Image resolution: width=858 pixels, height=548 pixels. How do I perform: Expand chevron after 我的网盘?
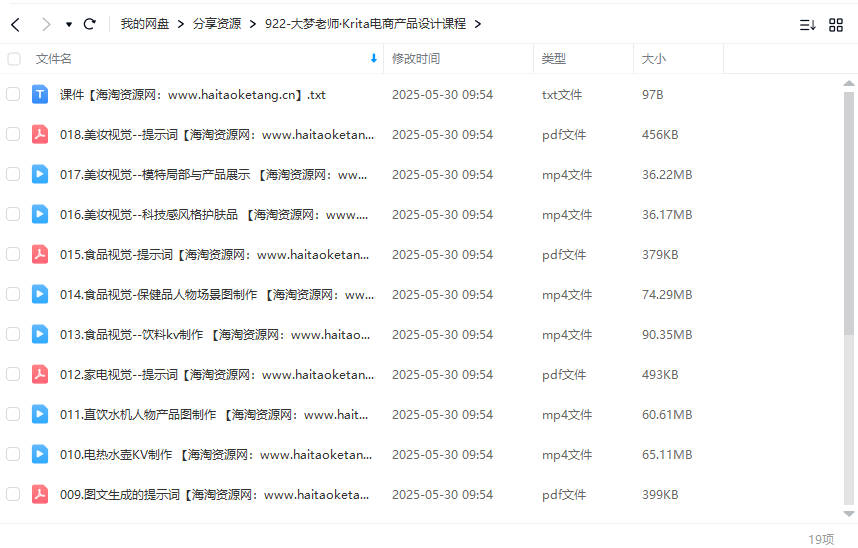tap(181, 24)
